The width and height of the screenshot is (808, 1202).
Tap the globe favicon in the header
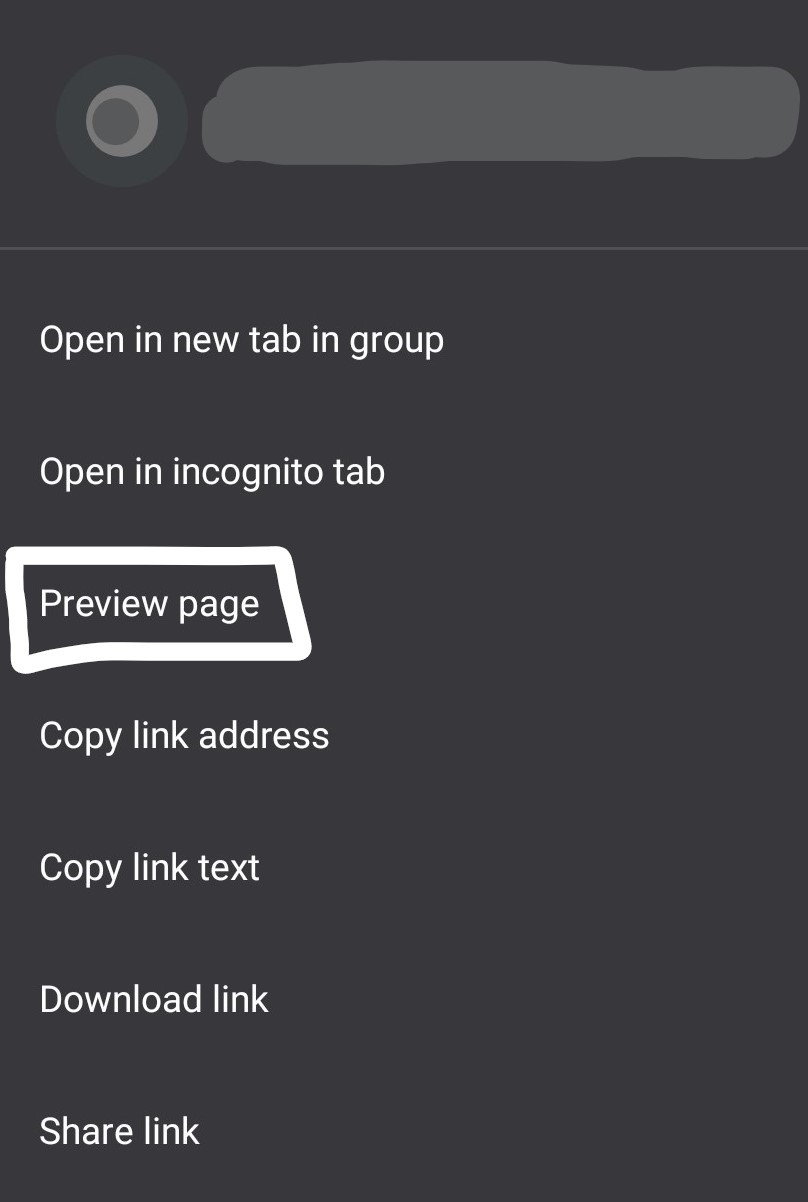[122, 121]
